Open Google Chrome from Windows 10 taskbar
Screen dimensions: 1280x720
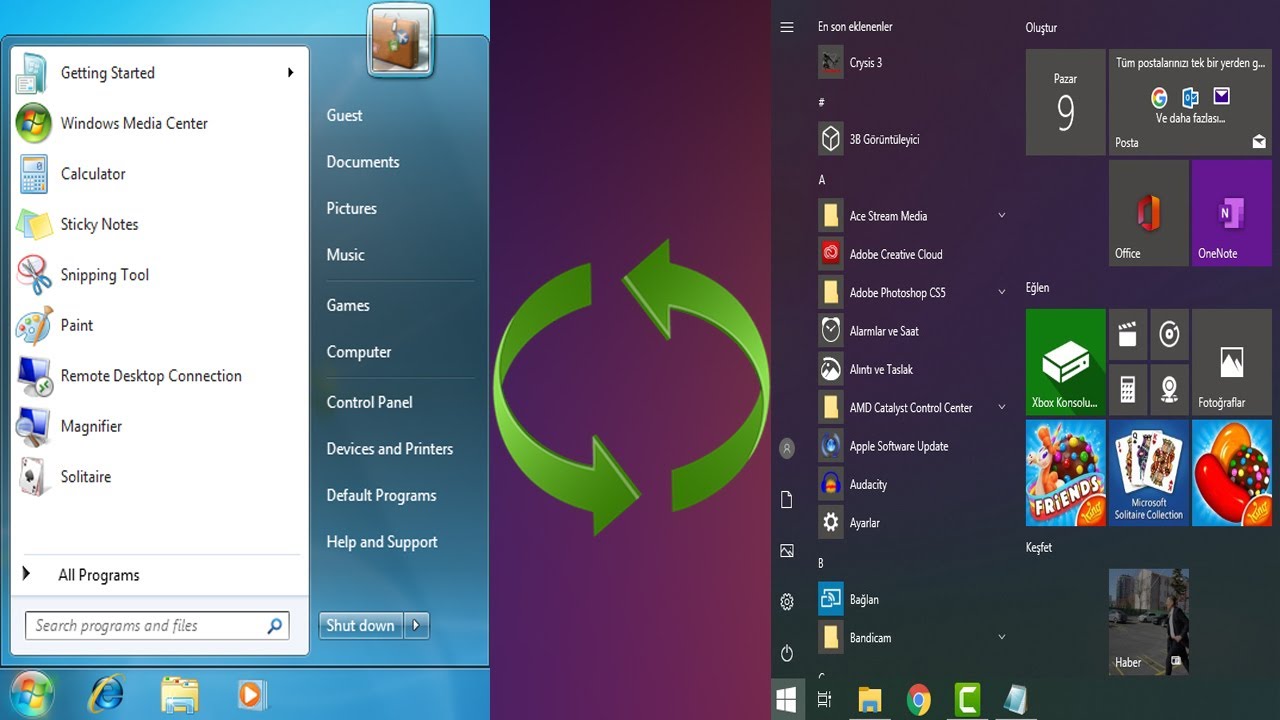(x=918, y=700)
